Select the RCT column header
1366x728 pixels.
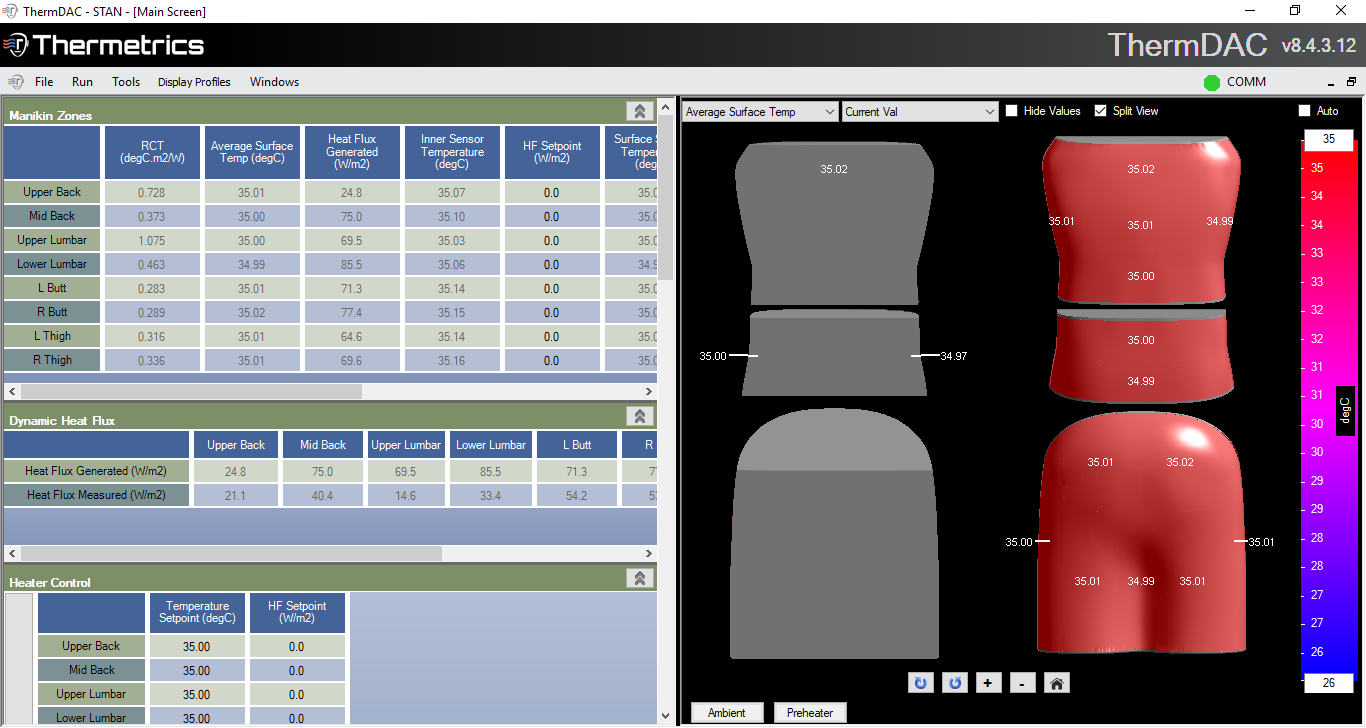tap(152, 152)
